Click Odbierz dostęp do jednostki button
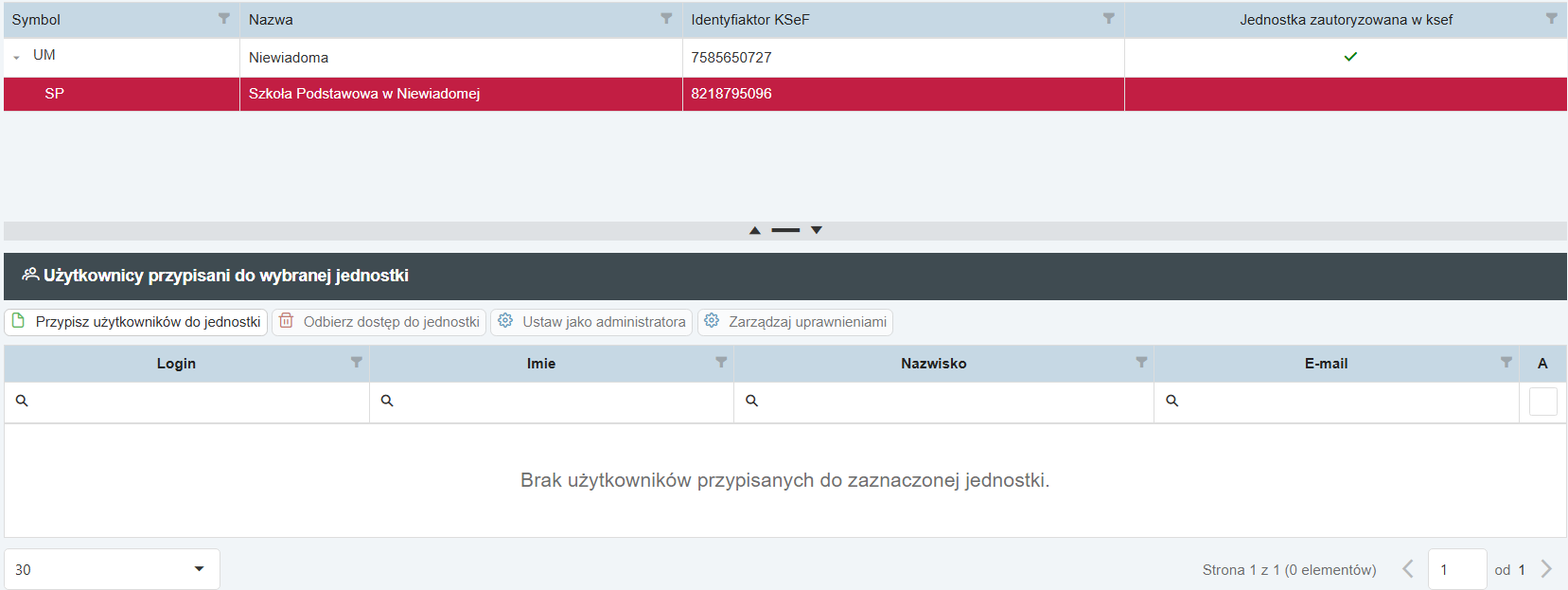1568x590 pixels. 379,322
